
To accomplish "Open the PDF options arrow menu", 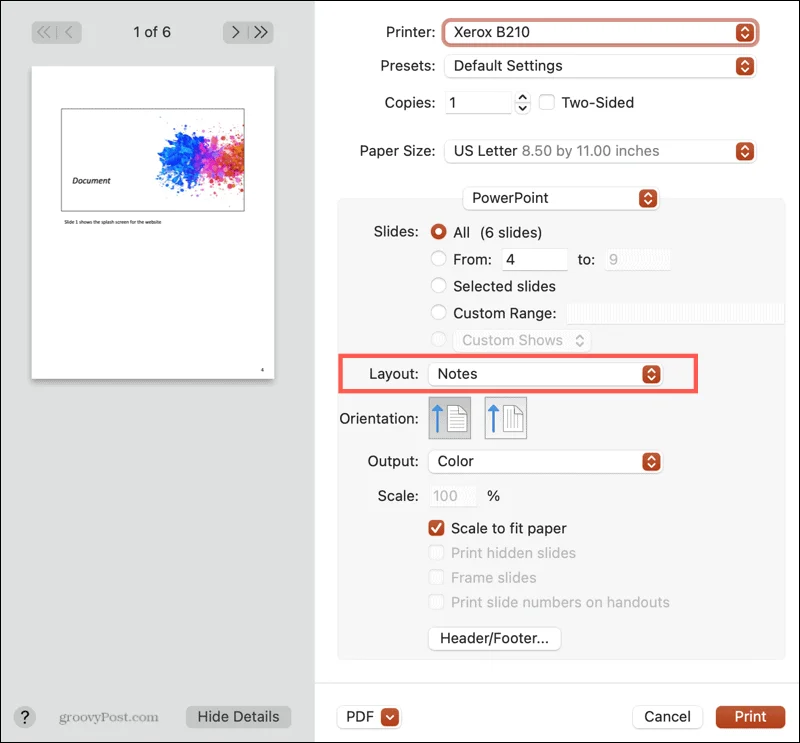I will click(x=390, y=717).
